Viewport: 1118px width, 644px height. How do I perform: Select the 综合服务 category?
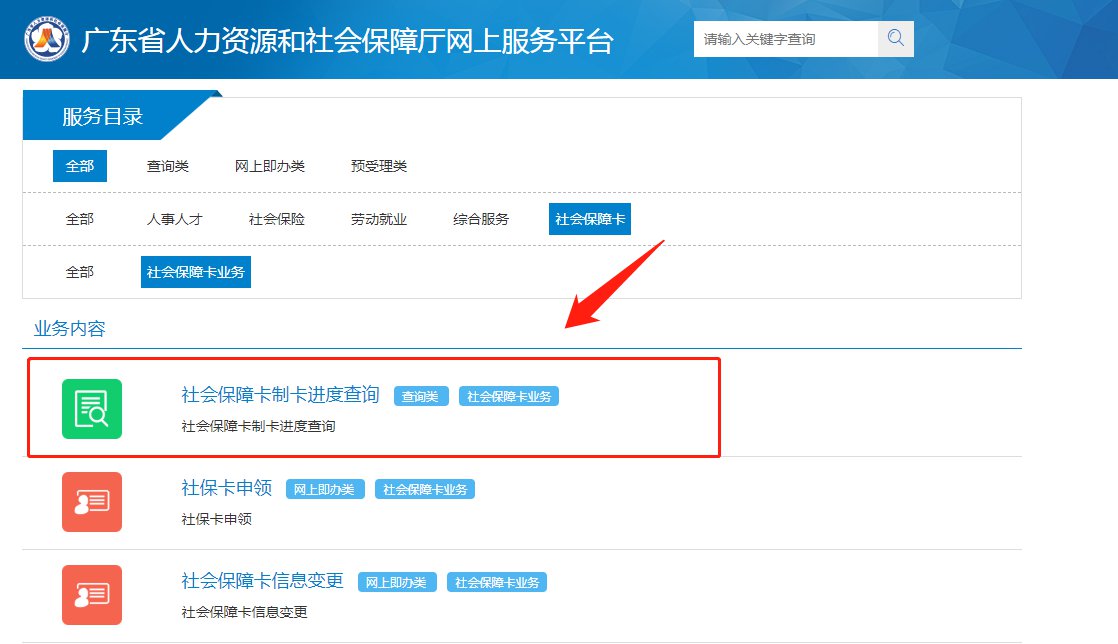click(481, 219)
